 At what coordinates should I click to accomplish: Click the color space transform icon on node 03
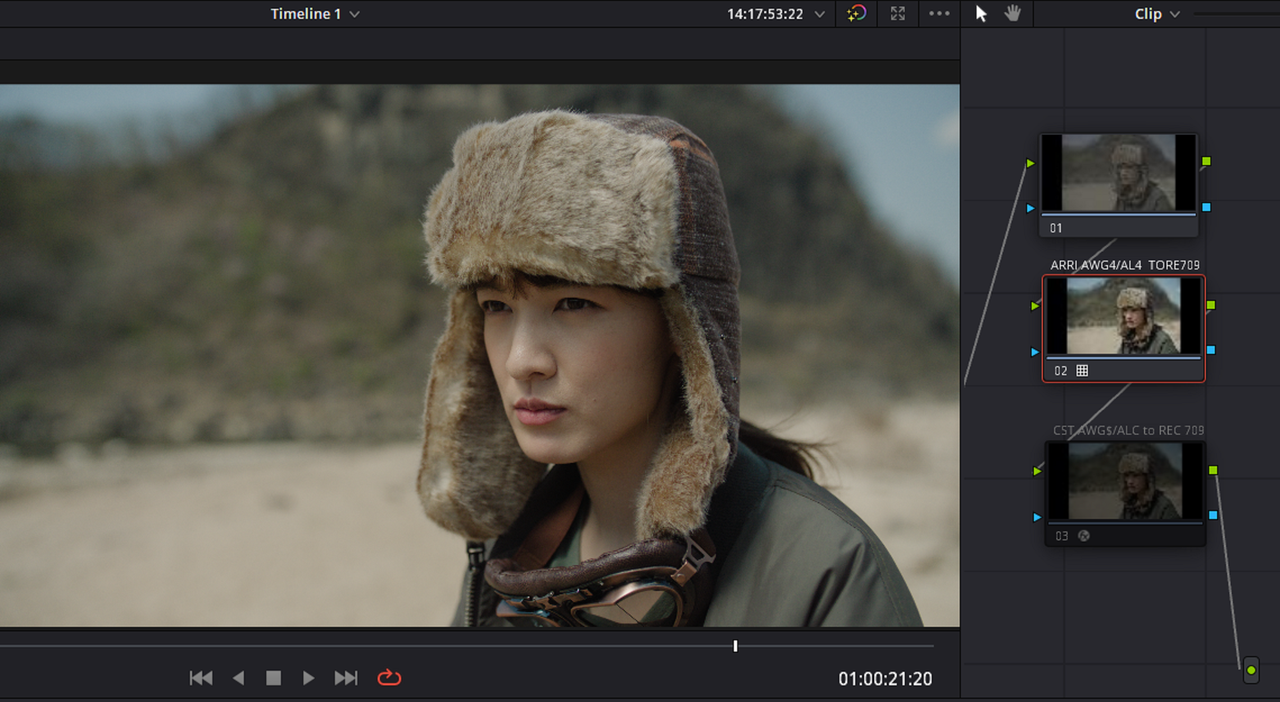pyautogui.click(x=1083, y=536)
